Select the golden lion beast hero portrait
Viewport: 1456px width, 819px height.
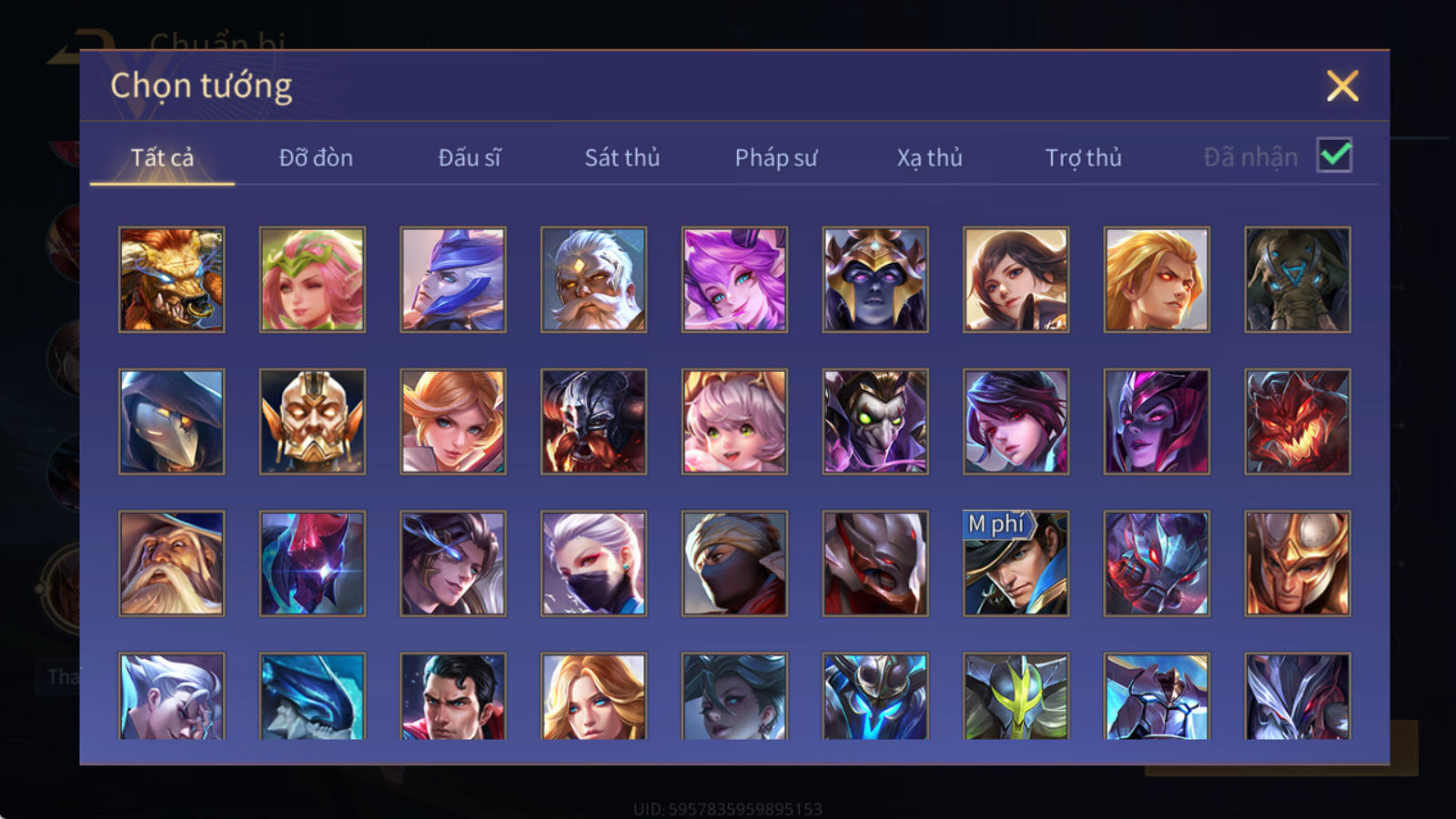point(171,279)
